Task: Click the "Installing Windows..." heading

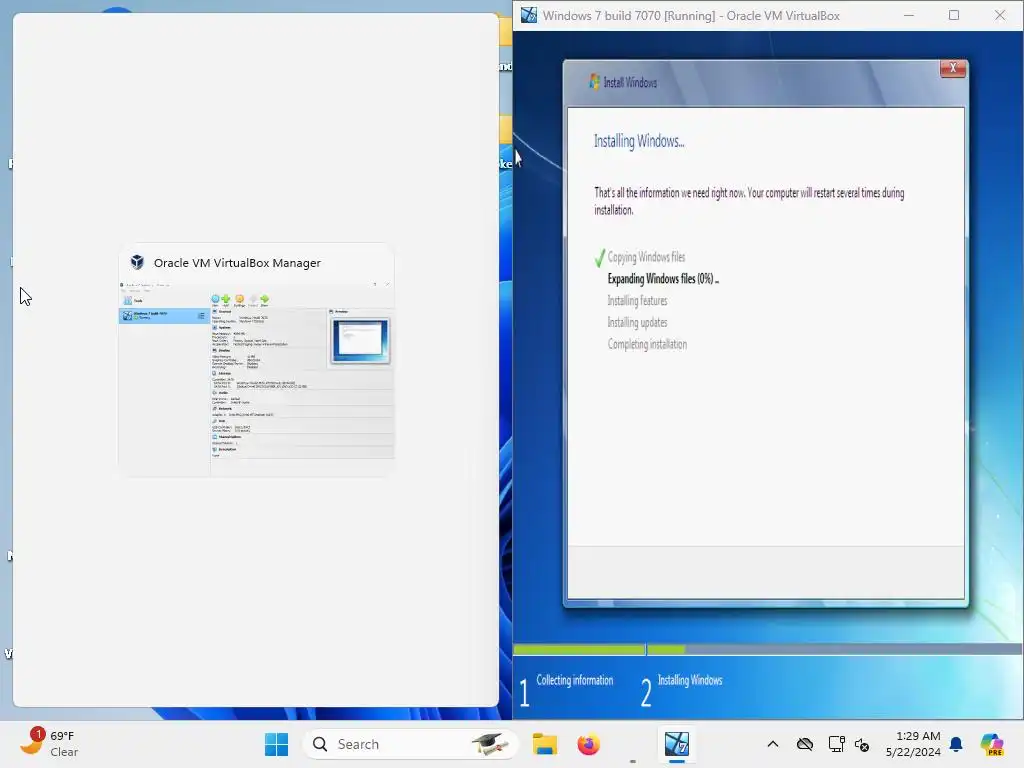Action: pos(639,141)
